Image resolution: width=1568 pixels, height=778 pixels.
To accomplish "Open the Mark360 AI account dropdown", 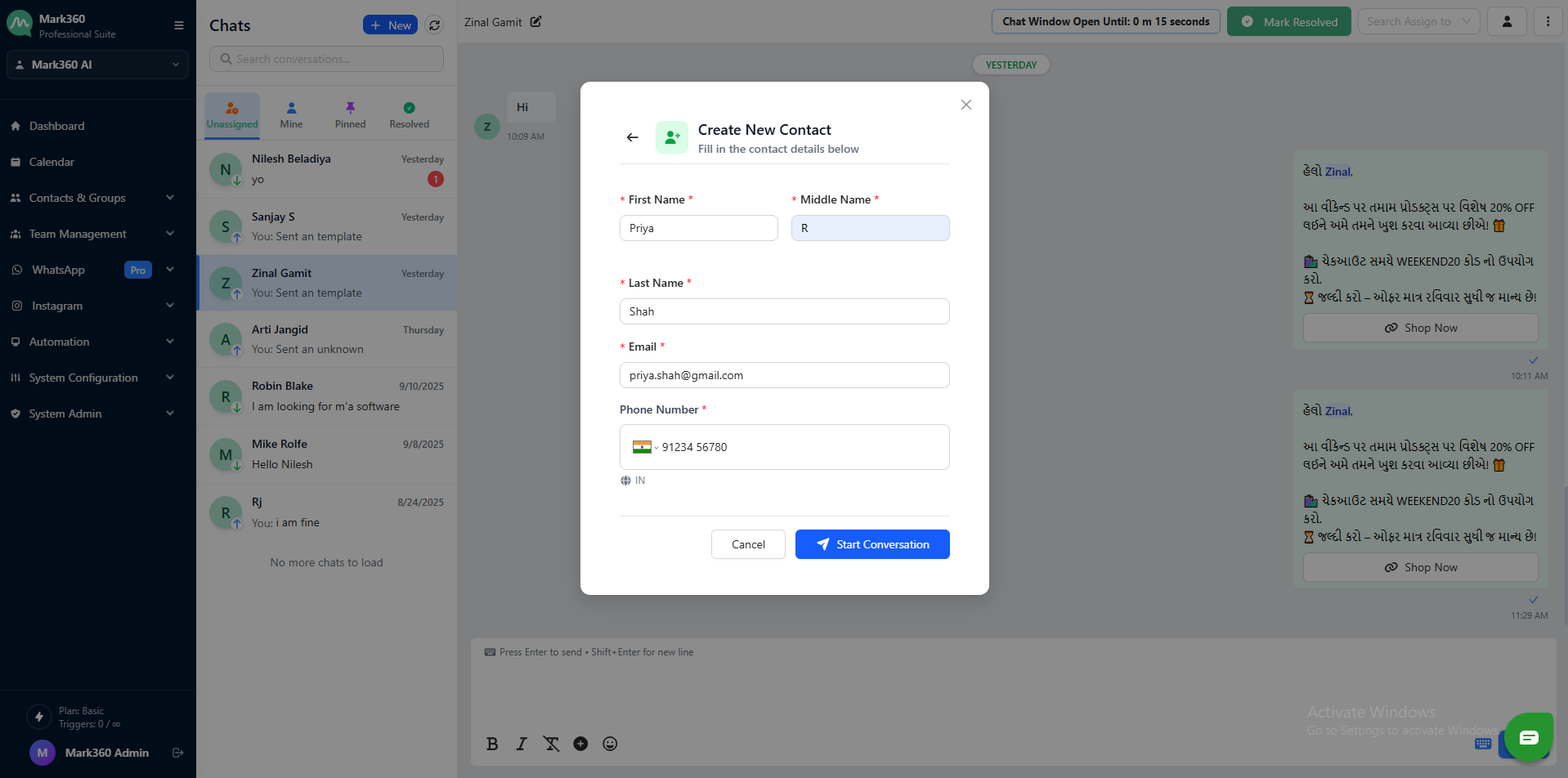I will [x=97, y=65].
